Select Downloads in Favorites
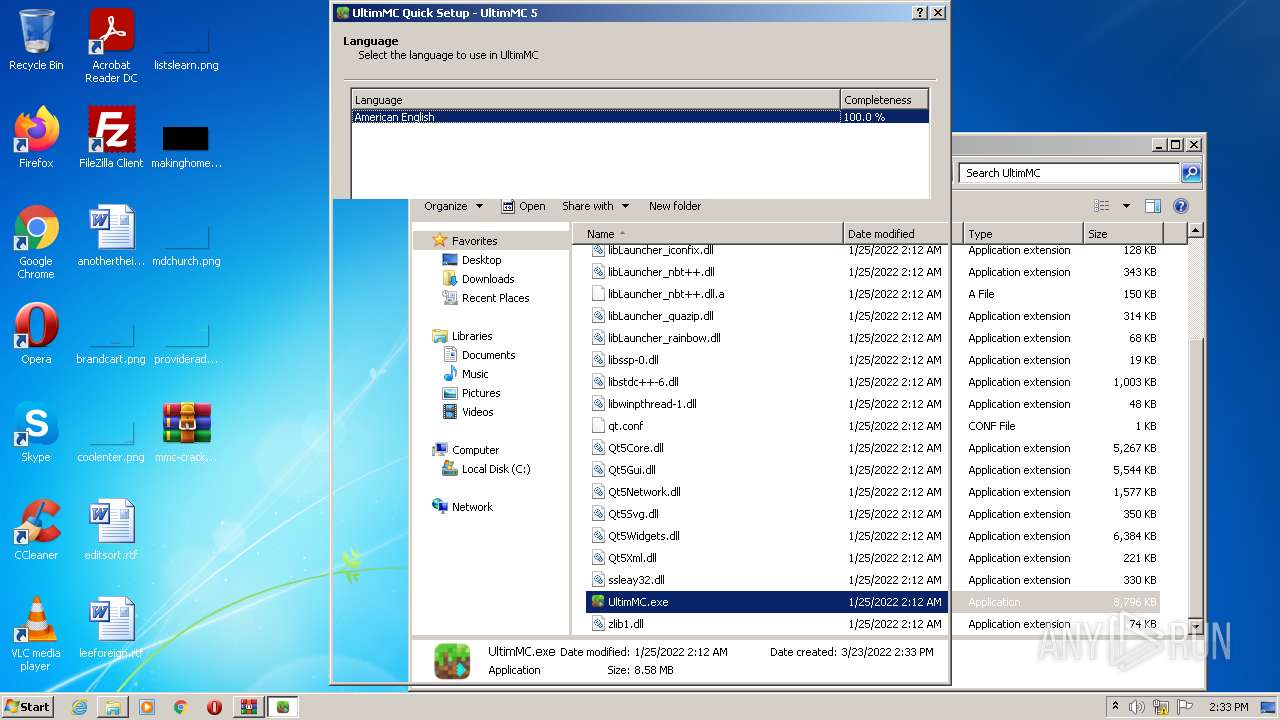Screen dimensions: 1280x720 click(x=487, y=279)
